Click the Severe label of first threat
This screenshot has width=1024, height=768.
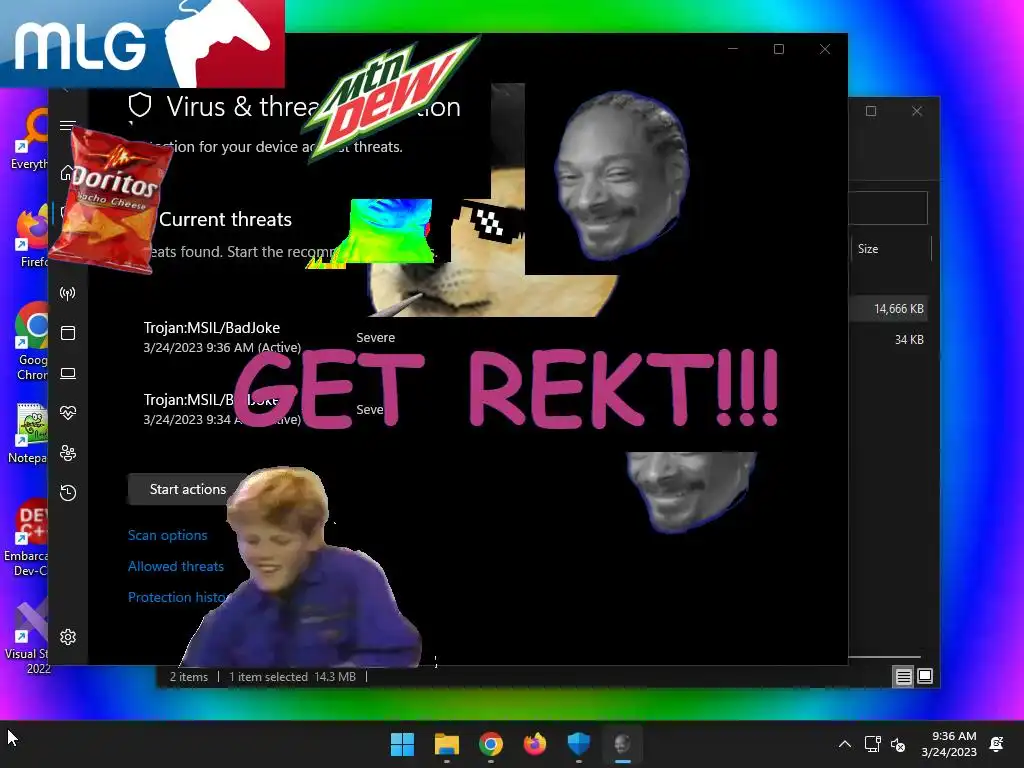(x=376, y=338)
